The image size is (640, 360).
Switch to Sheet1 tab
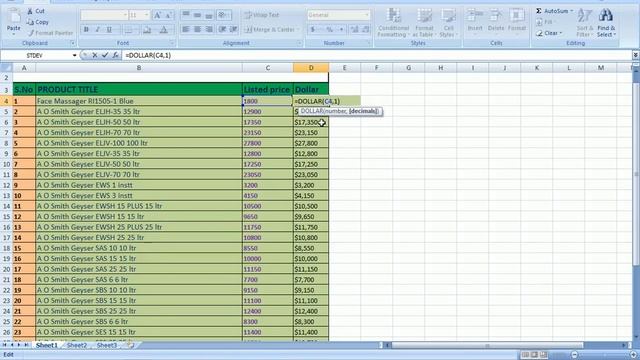[46, 345]
